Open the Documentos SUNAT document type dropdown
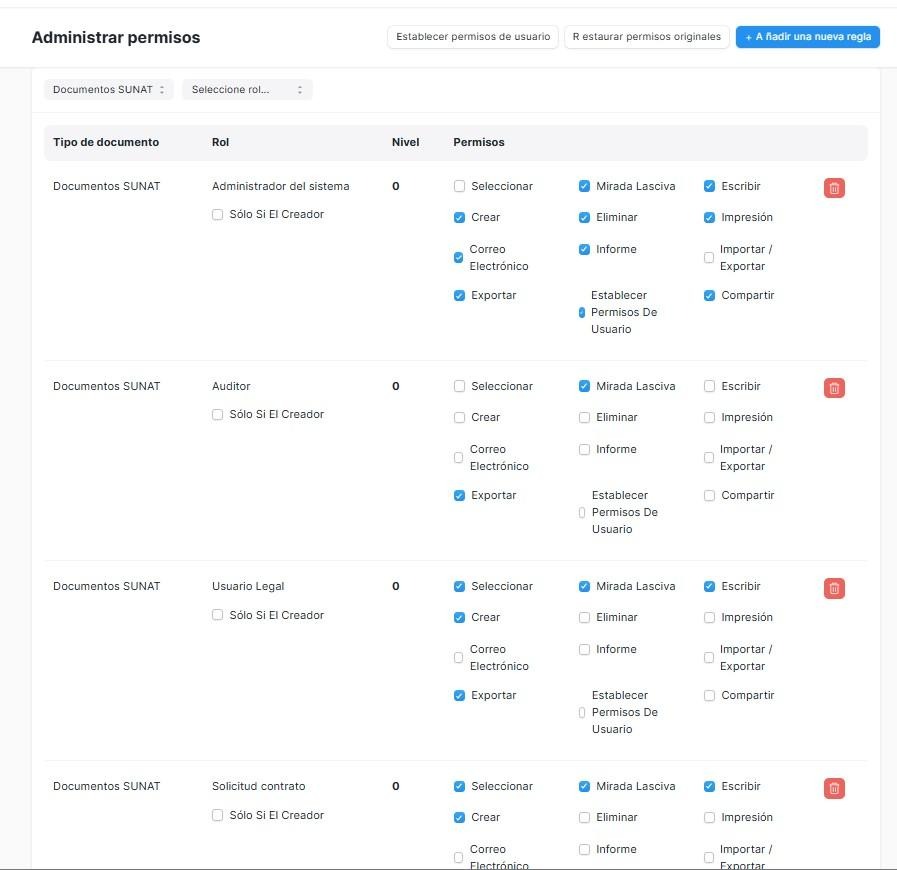Screen dimensions: 897x870 click(x=108, y=90)
